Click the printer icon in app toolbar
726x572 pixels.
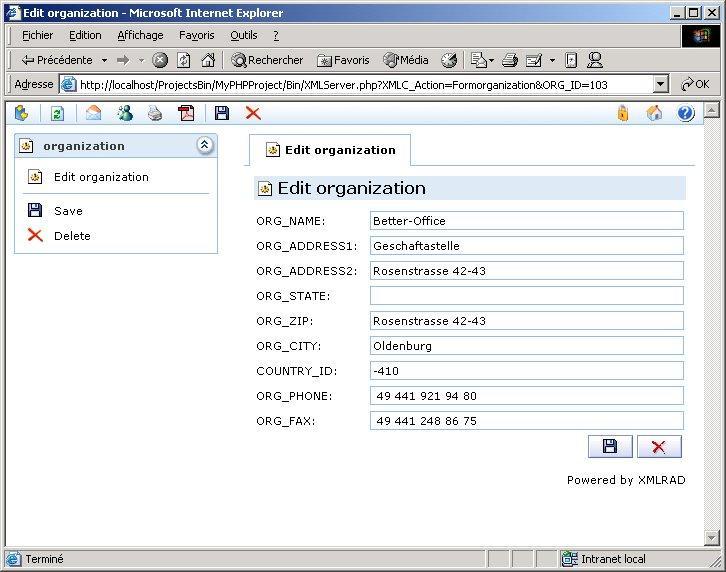[155, 114]
